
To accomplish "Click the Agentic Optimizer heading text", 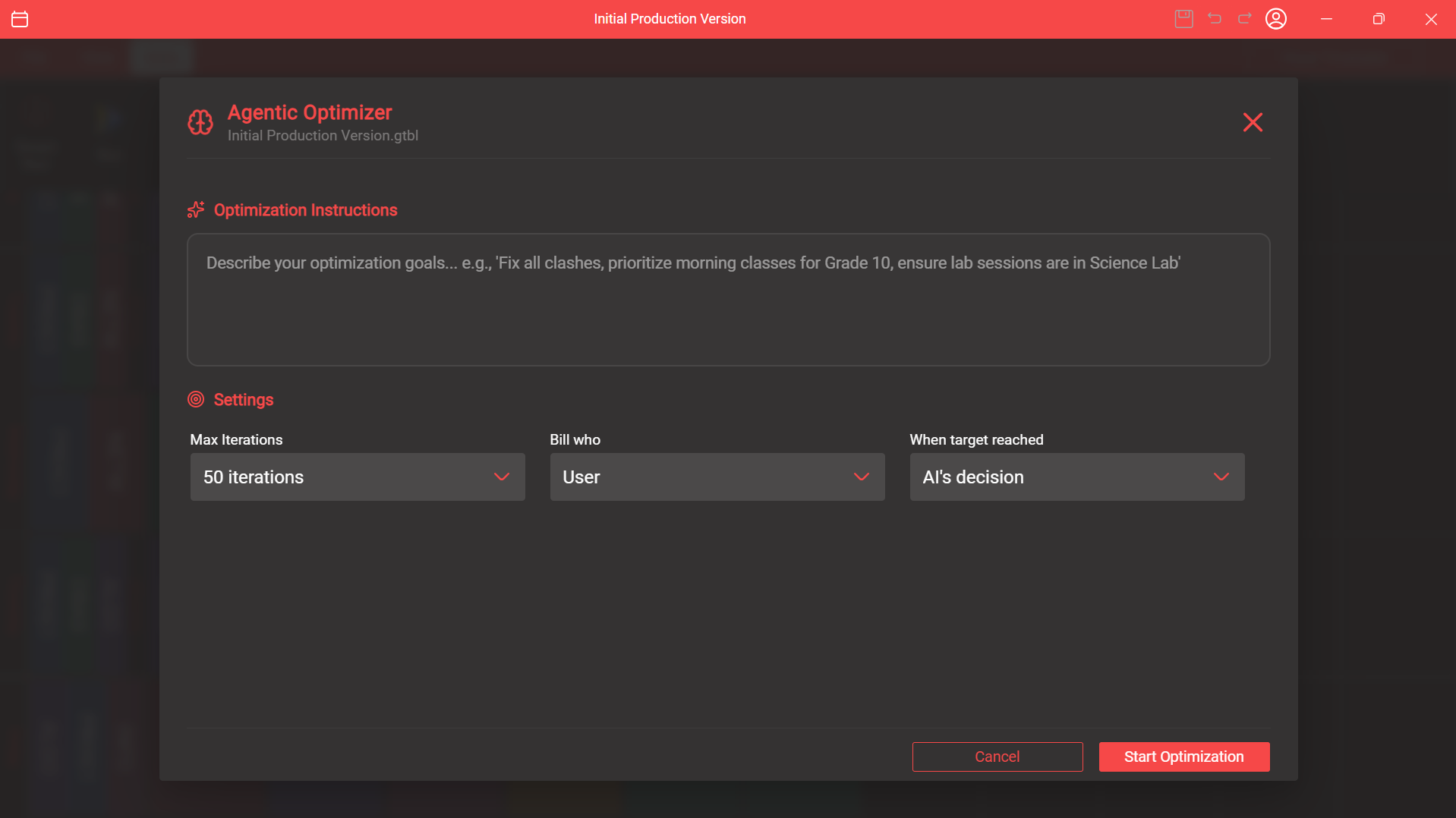I will (310, 112).
